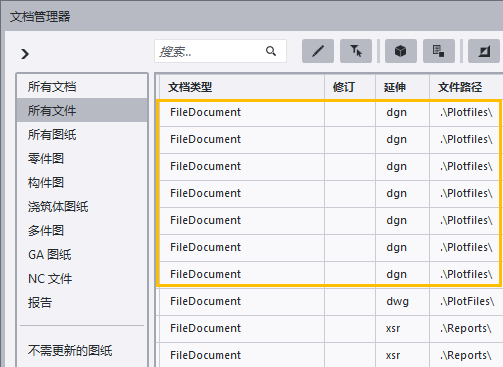This screenshot has width=503, height=367.
Task: Select the 零件图 category
Action: coord(82,158)
